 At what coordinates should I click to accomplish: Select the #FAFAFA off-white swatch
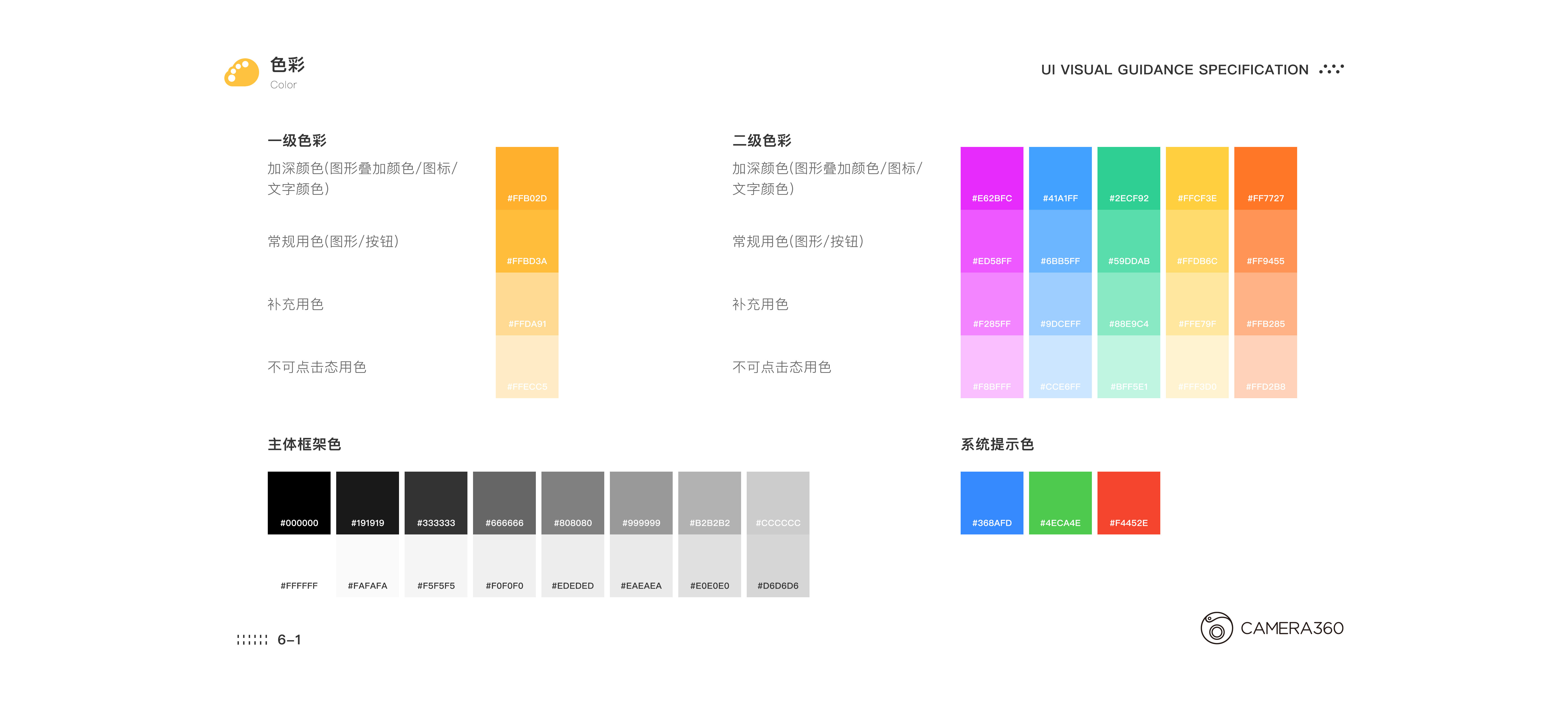tap(368, 566)
